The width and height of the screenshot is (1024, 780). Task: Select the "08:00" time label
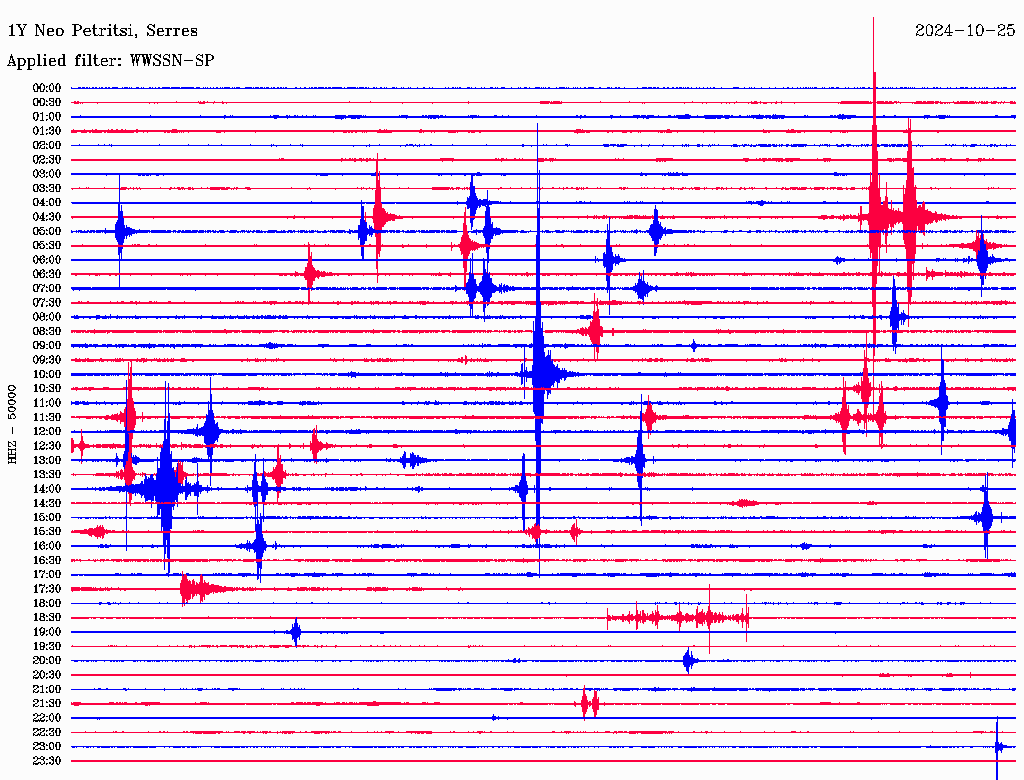click(46, 317)
